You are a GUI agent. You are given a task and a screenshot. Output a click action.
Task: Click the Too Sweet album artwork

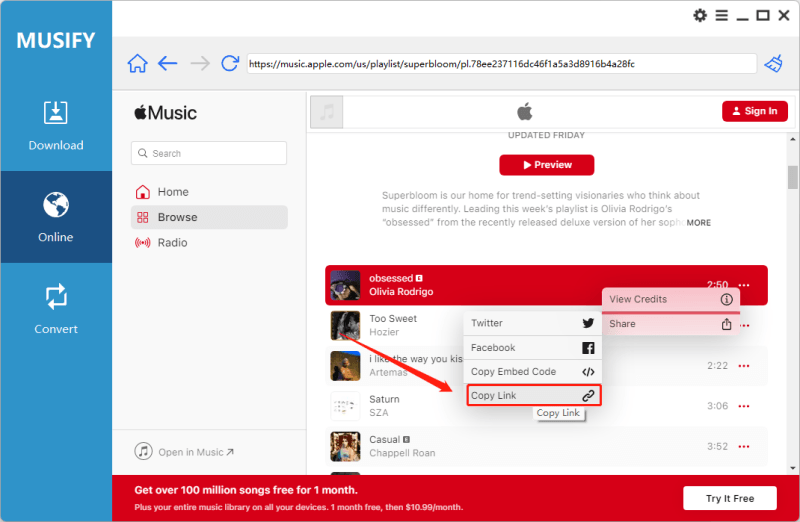(345, 325)
